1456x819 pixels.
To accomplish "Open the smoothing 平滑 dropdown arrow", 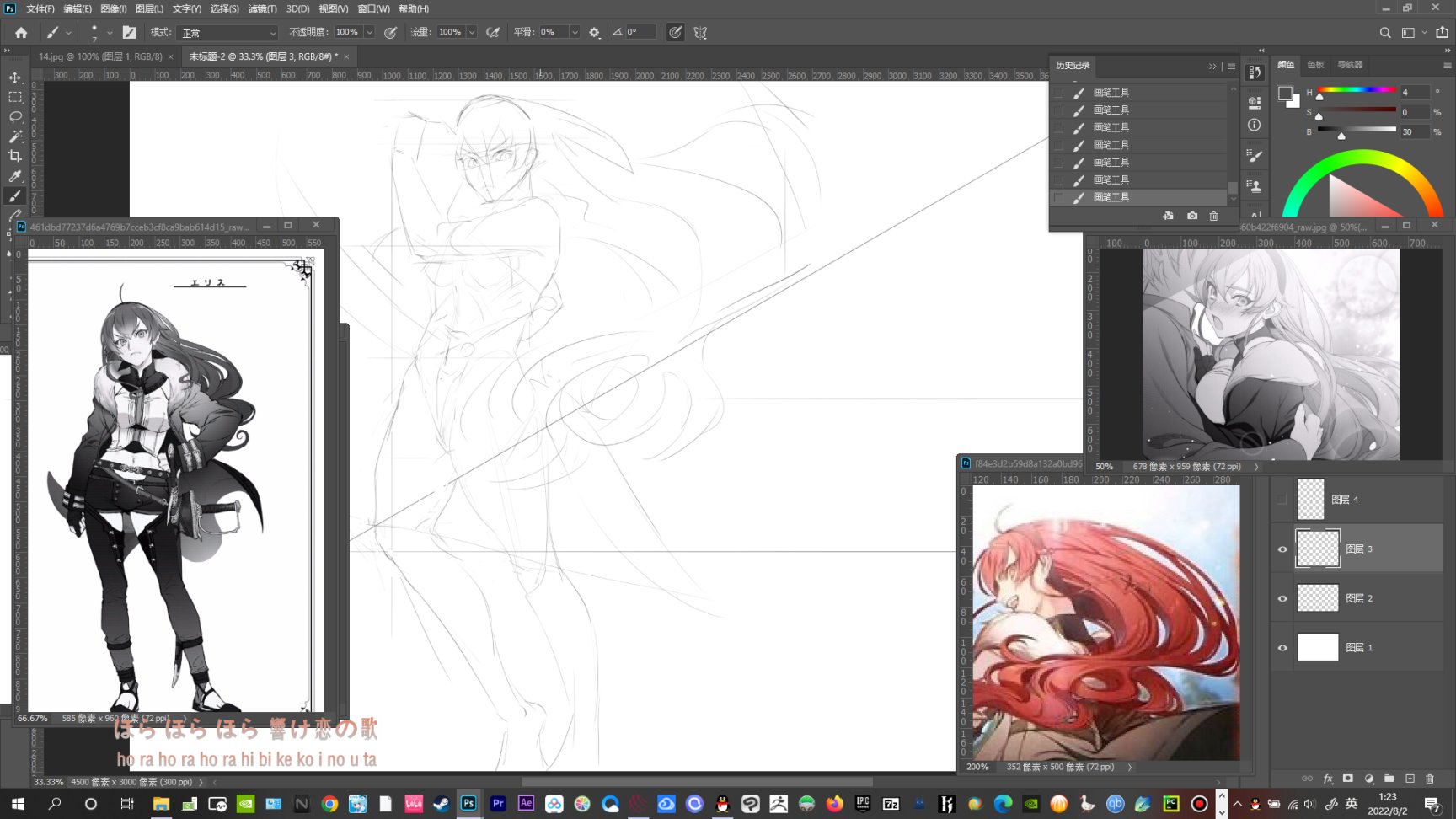I will (x=575, y=32).
